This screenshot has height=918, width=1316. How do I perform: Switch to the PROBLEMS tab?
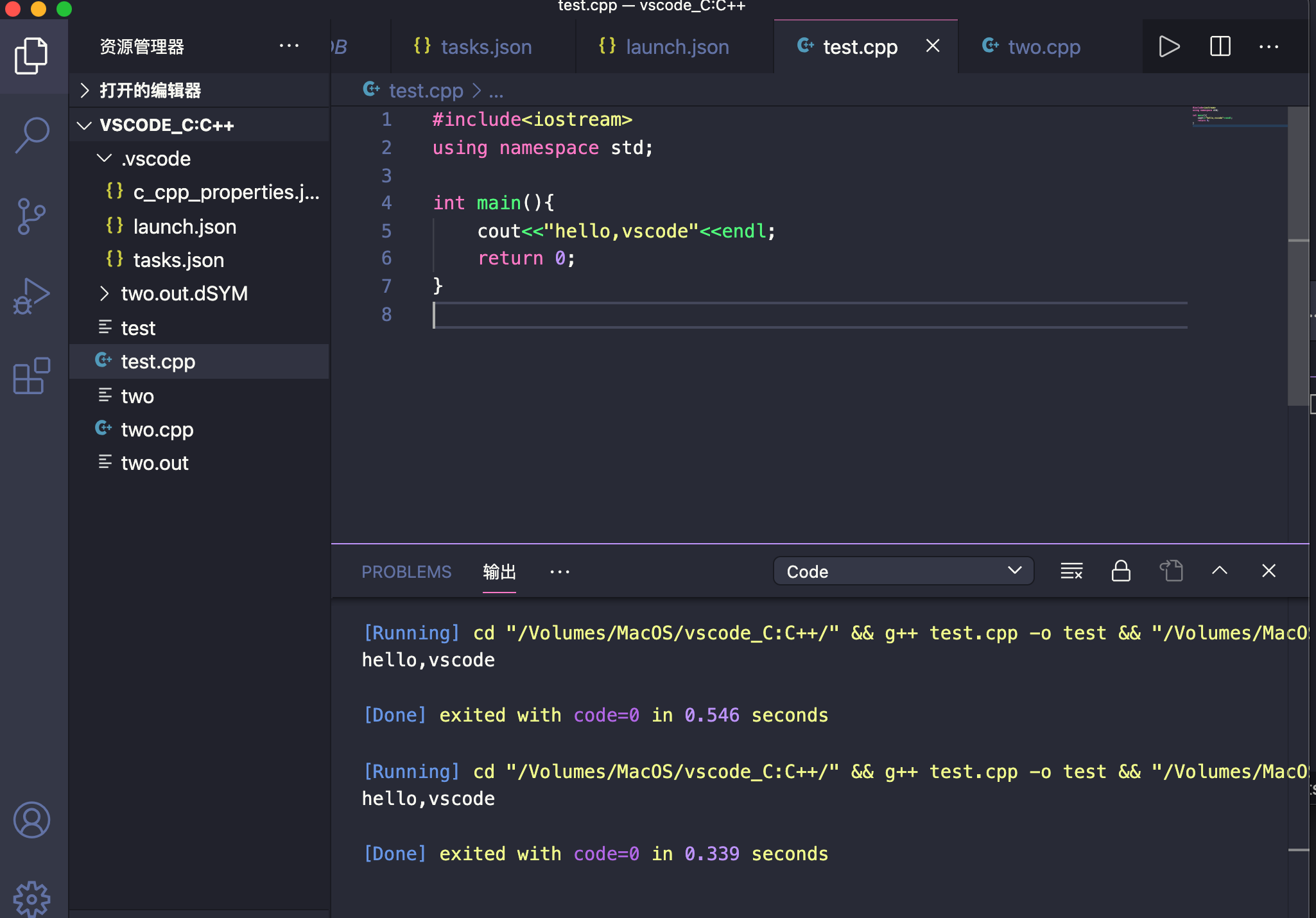(x=406, y=571)
